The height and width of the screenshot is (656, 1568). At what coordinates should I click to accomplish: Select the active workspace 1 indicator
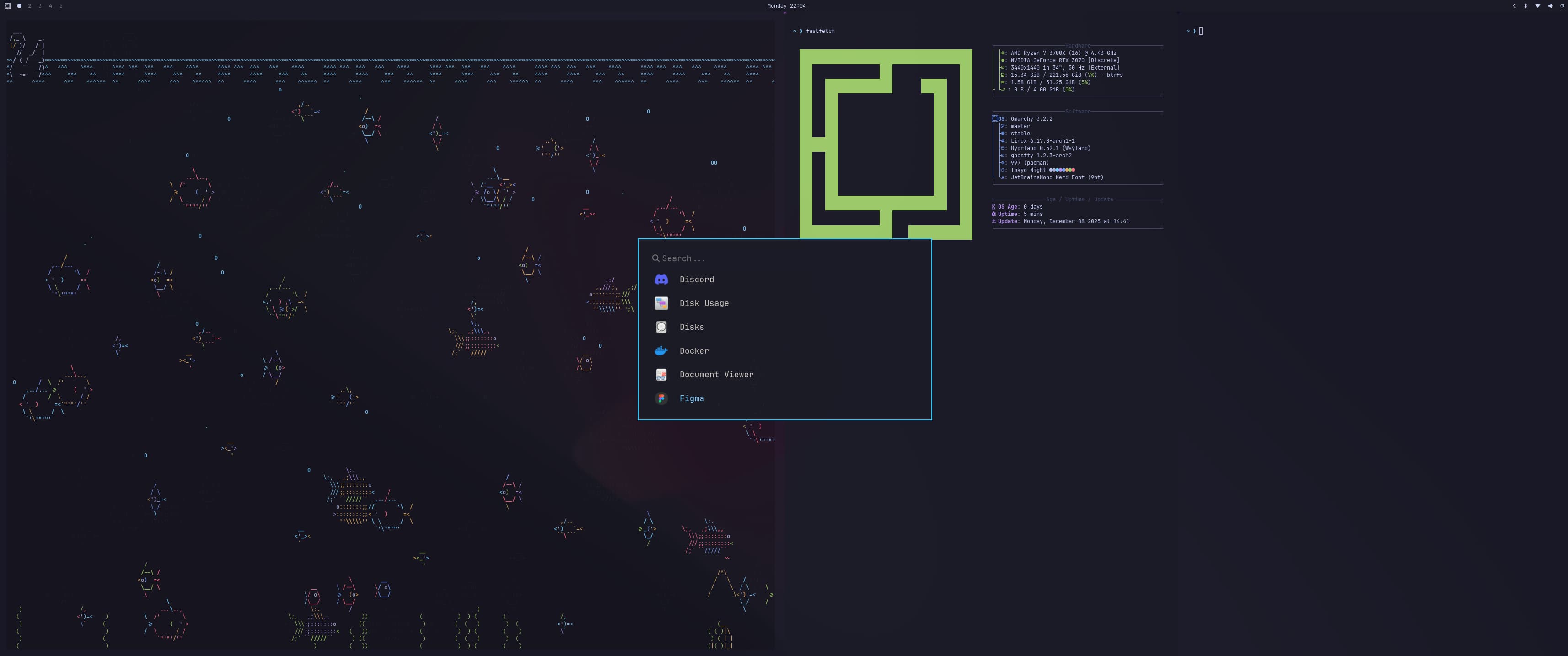pos(20,5)
